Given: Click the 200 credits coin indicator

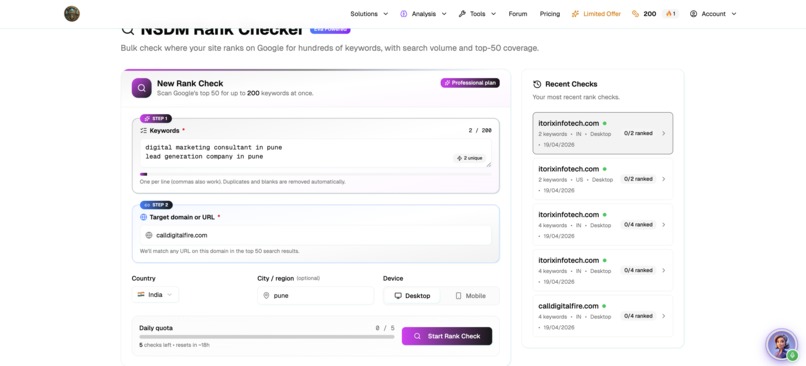Looking at the screenshot, I should point(644,14).
